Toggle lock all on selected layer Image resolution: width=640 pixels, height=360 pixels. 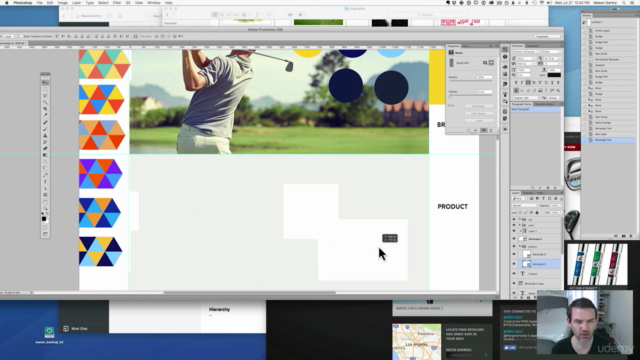pos(537,213)
